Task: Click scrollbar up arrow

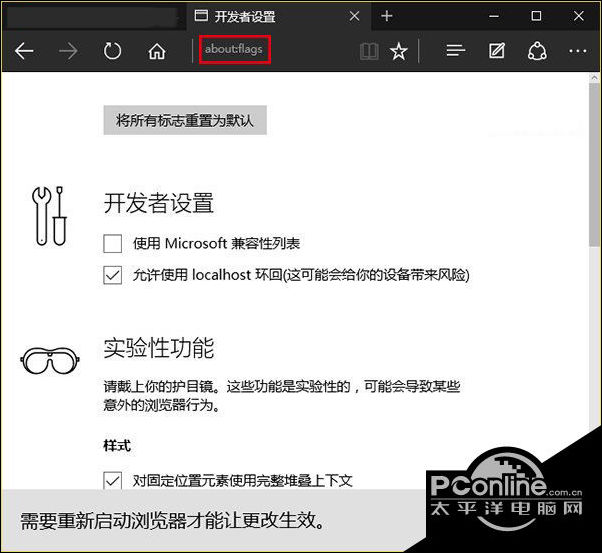Action: pyautogui.click(x=595, y=78)
